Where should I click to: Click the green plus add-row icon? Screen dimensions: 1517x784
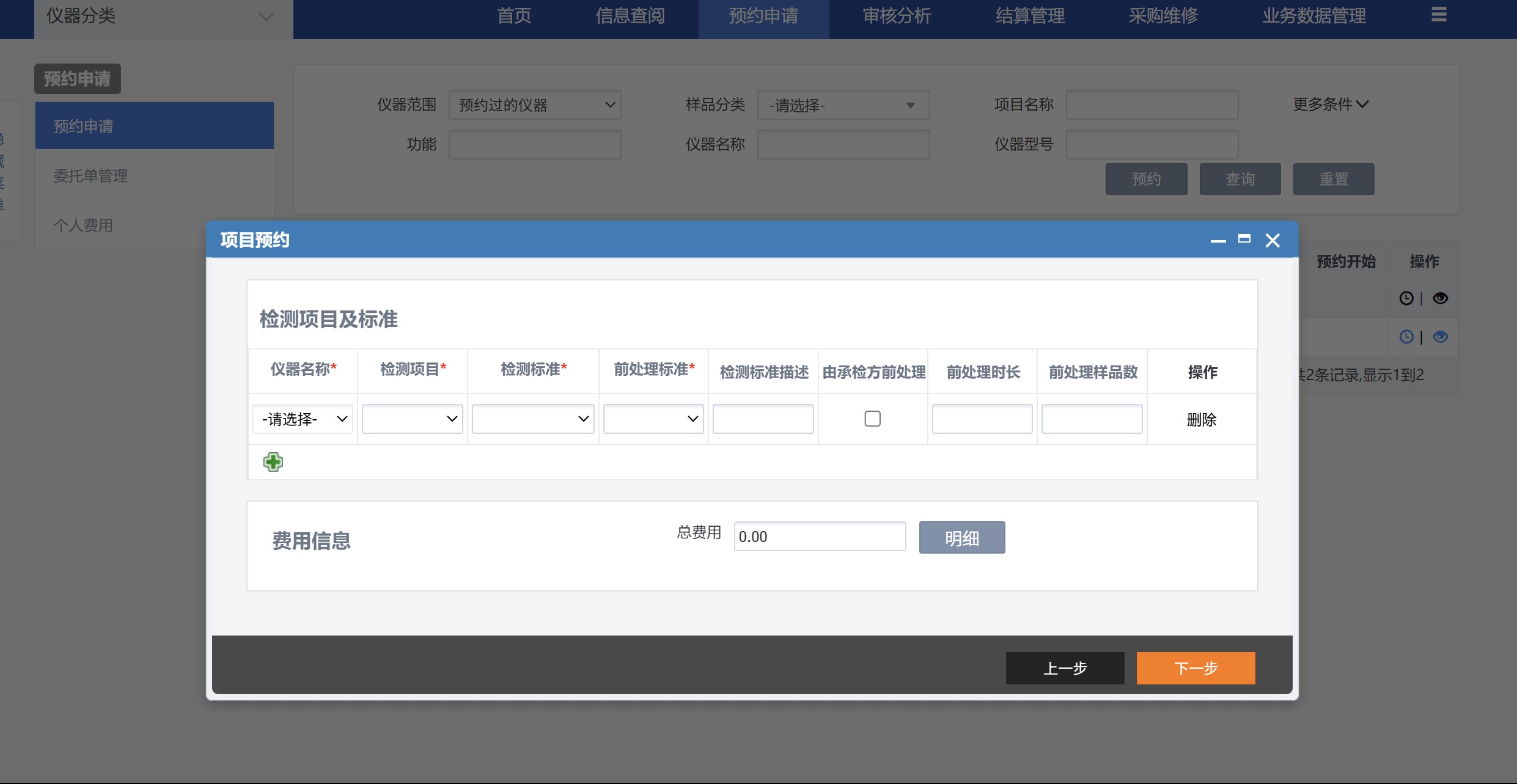(x=273, y=462)
